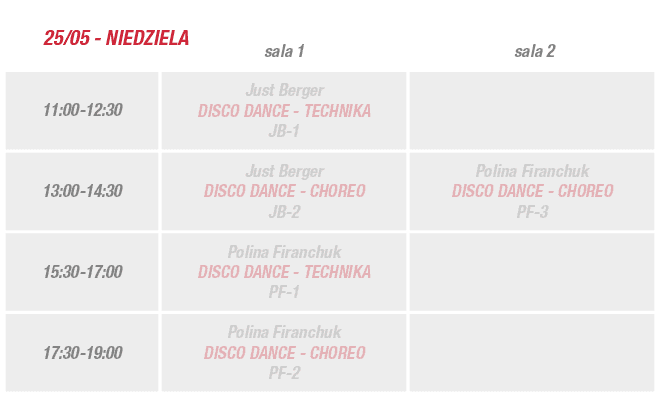Open Polina Firanchuk's Disco Dance - Technika class

(284, 272)
